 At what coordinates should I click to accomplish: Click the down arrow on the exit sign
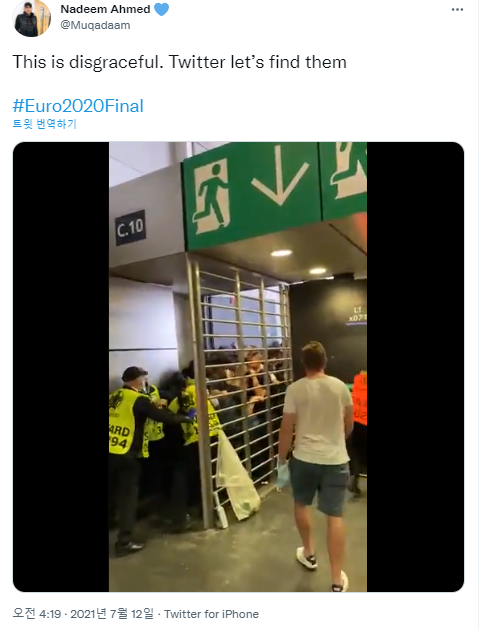pyautogui.click(x=280, y=175)
